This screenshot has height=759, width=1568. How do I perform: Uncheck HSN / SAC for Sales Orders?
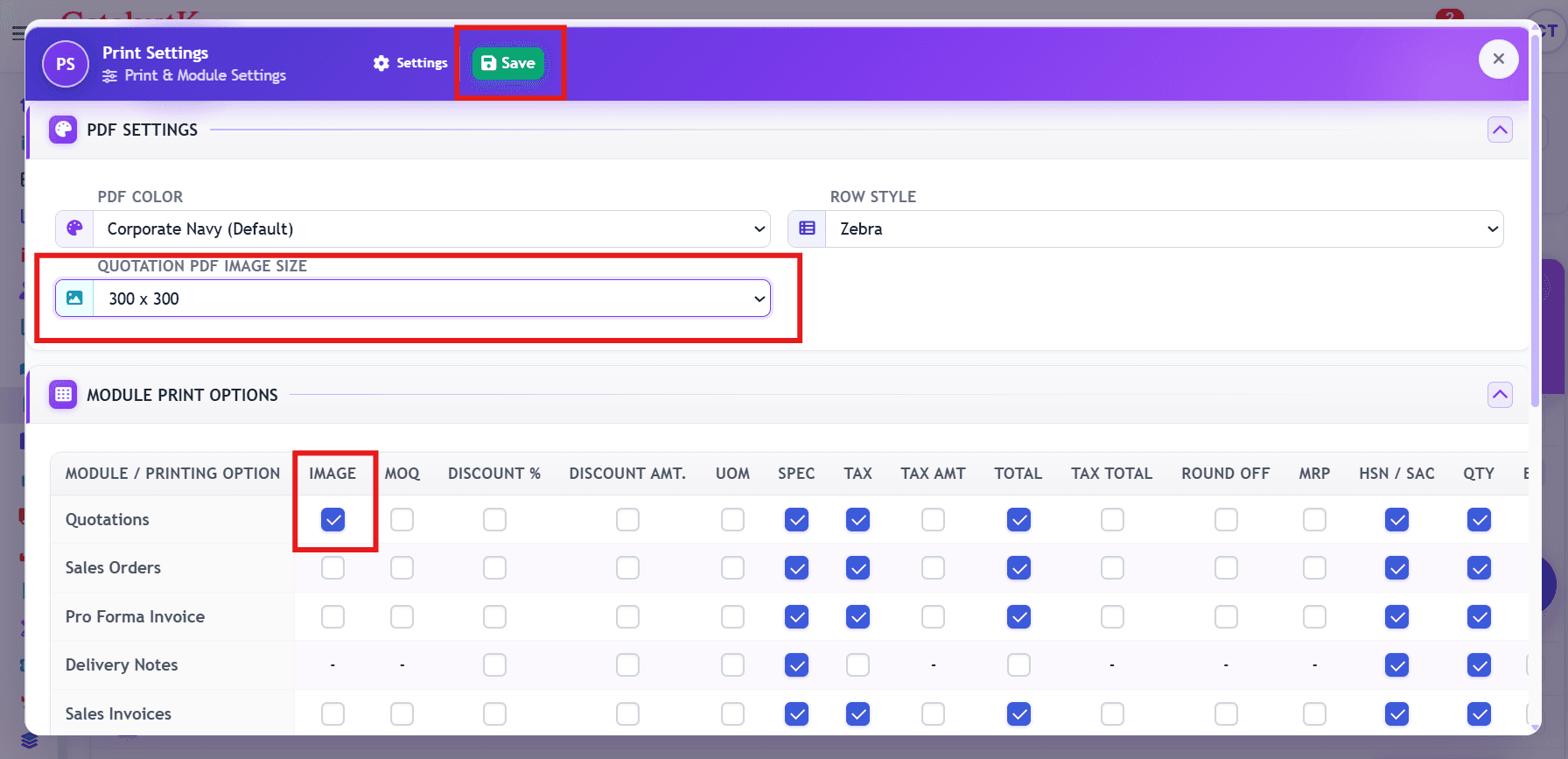[1397, 568]
